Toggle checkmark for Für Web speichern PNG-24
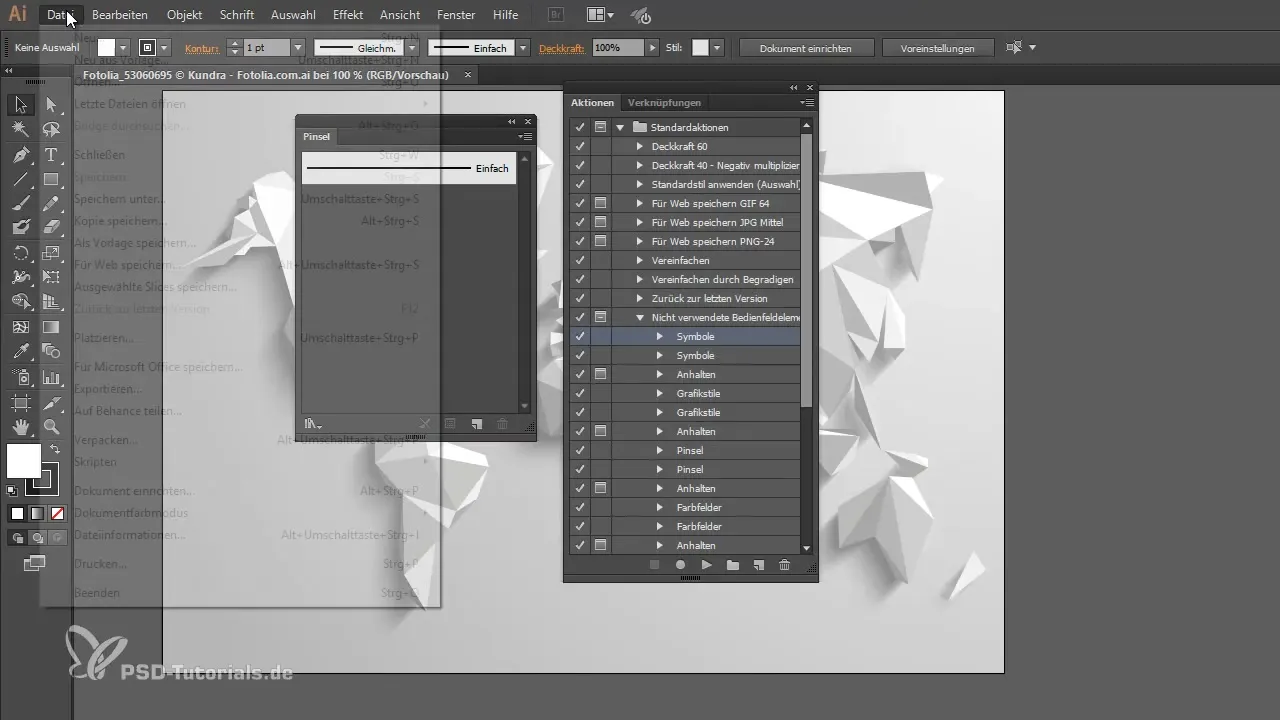The image size is (1280, 720). [x=579, y=241]
